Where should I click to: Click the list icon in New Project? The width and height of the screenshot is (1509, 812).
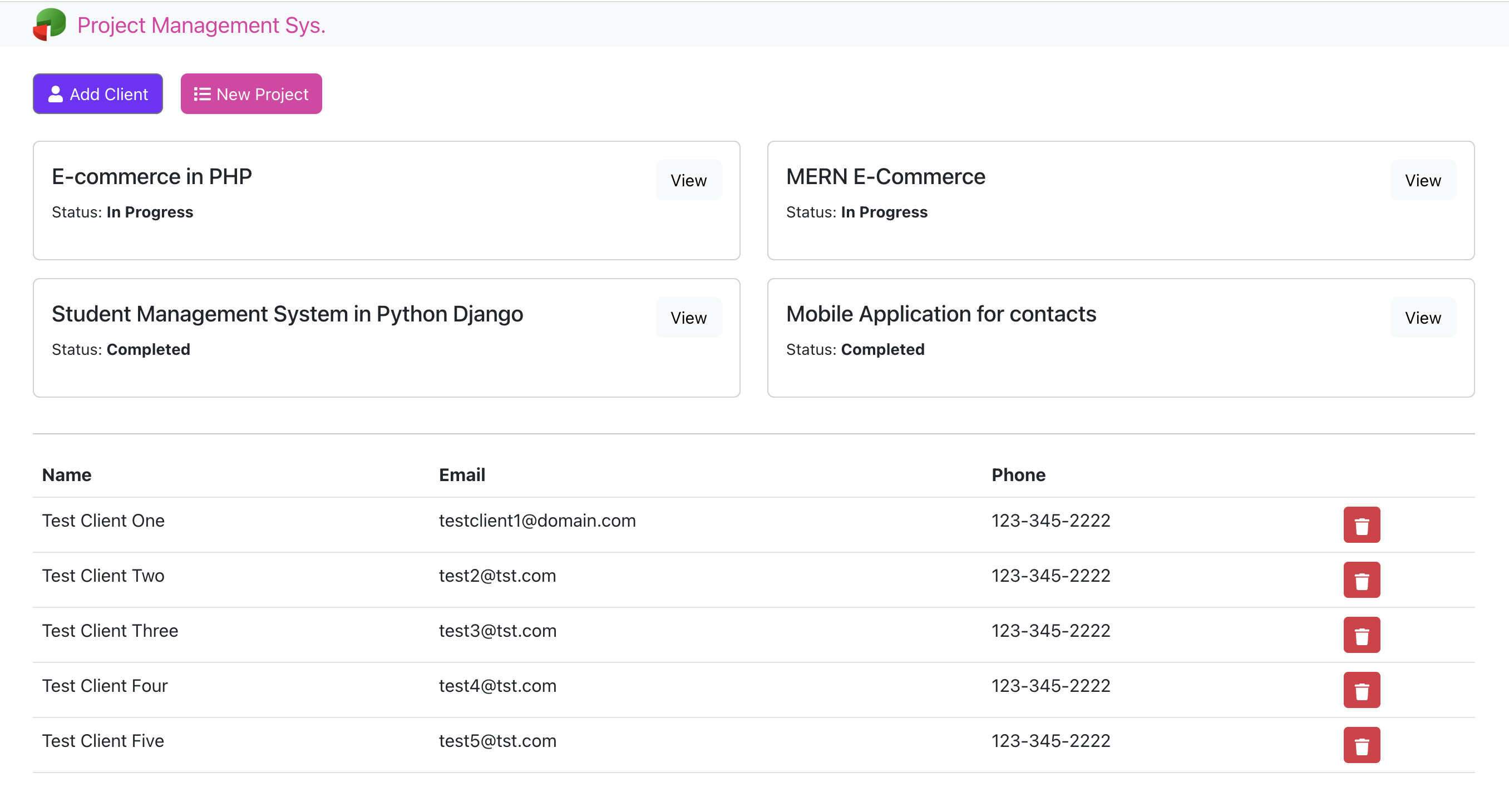(x=202, y=93)
